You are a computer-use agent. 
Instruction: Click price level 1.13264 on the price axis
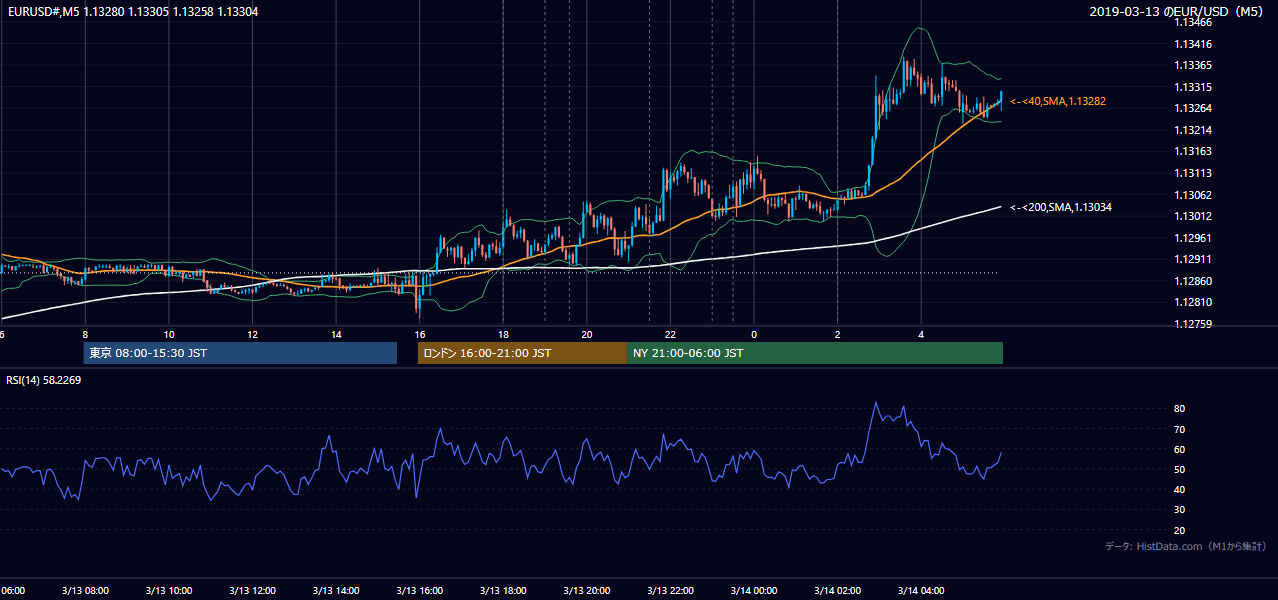[x=1194, y=109]
